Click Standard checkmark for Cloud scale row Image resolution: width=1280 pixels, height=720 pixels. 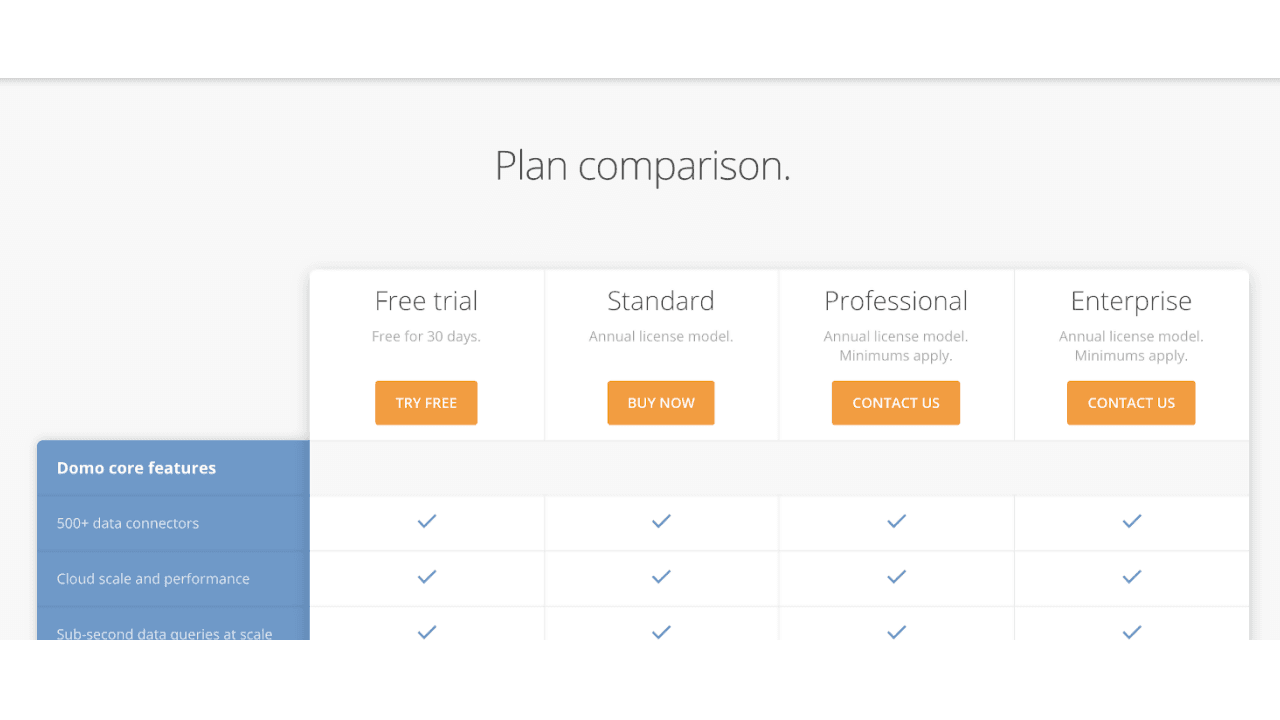[661, 577]
